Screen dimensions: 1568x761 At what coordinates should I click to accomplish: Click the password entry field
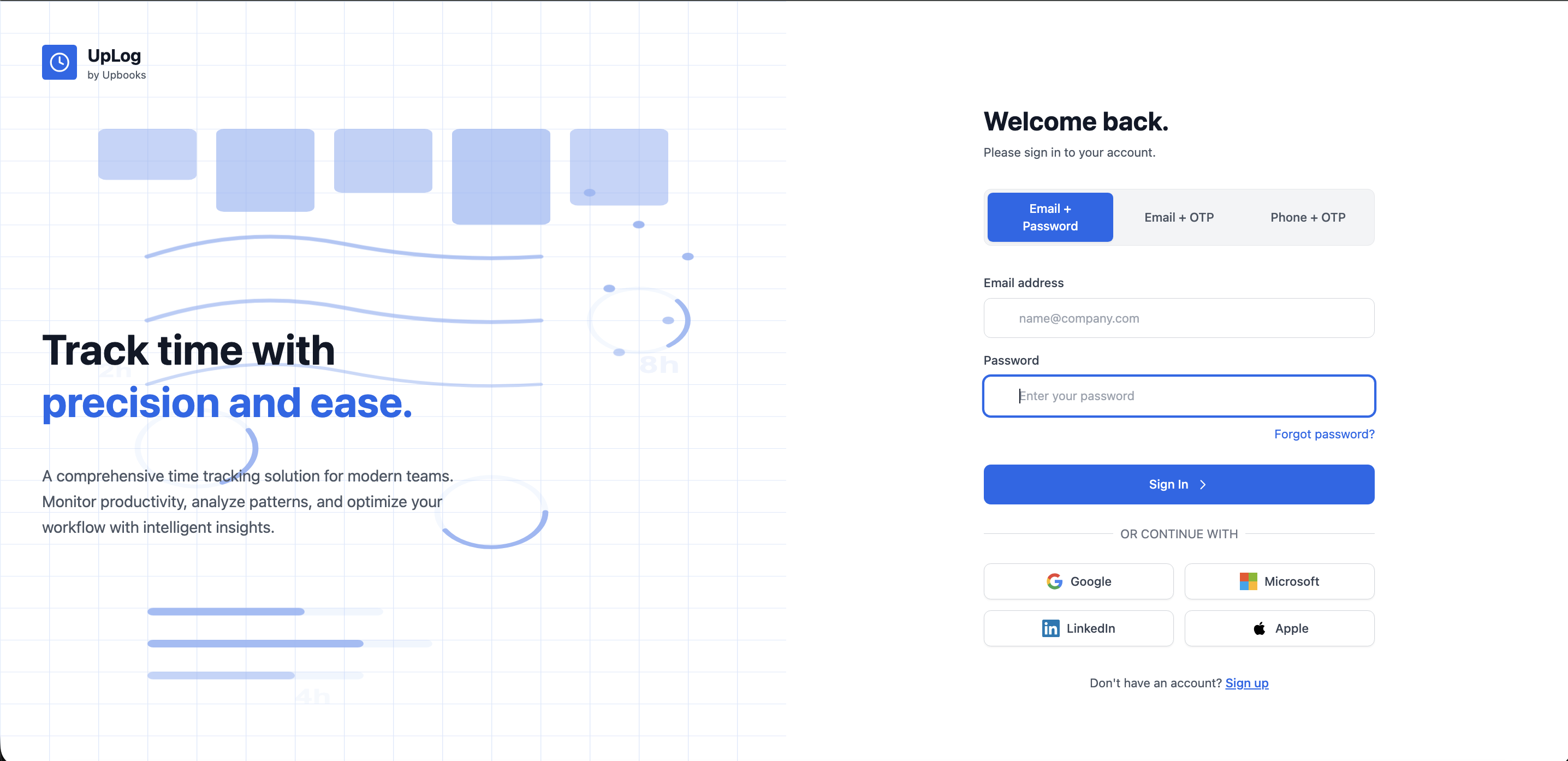click(x=1178, y=396)
